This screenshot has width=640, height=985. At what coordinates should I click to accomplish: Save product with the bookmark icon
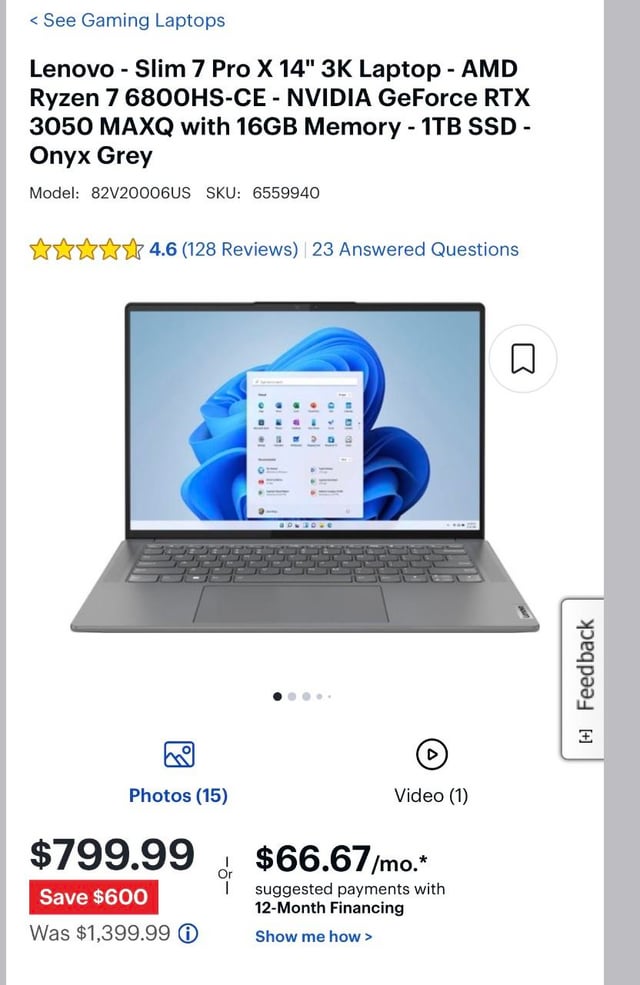point(523,359)
